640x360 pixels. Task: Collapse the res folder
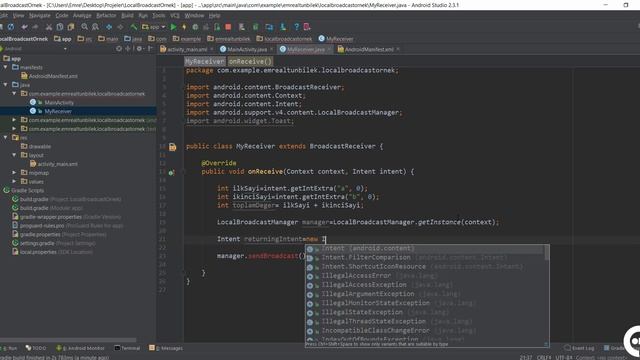click(5, 138)
